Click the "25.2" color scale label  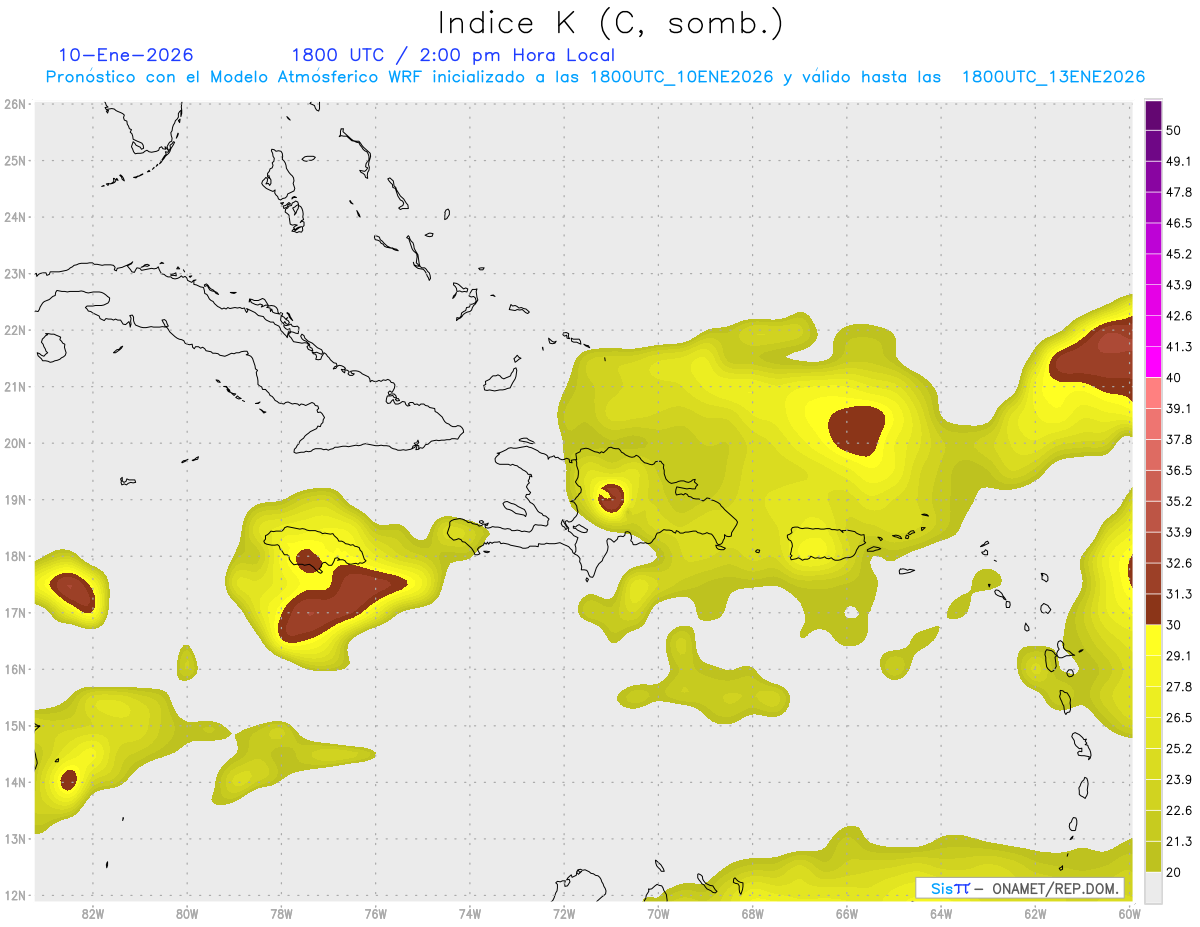[1178, 748]
